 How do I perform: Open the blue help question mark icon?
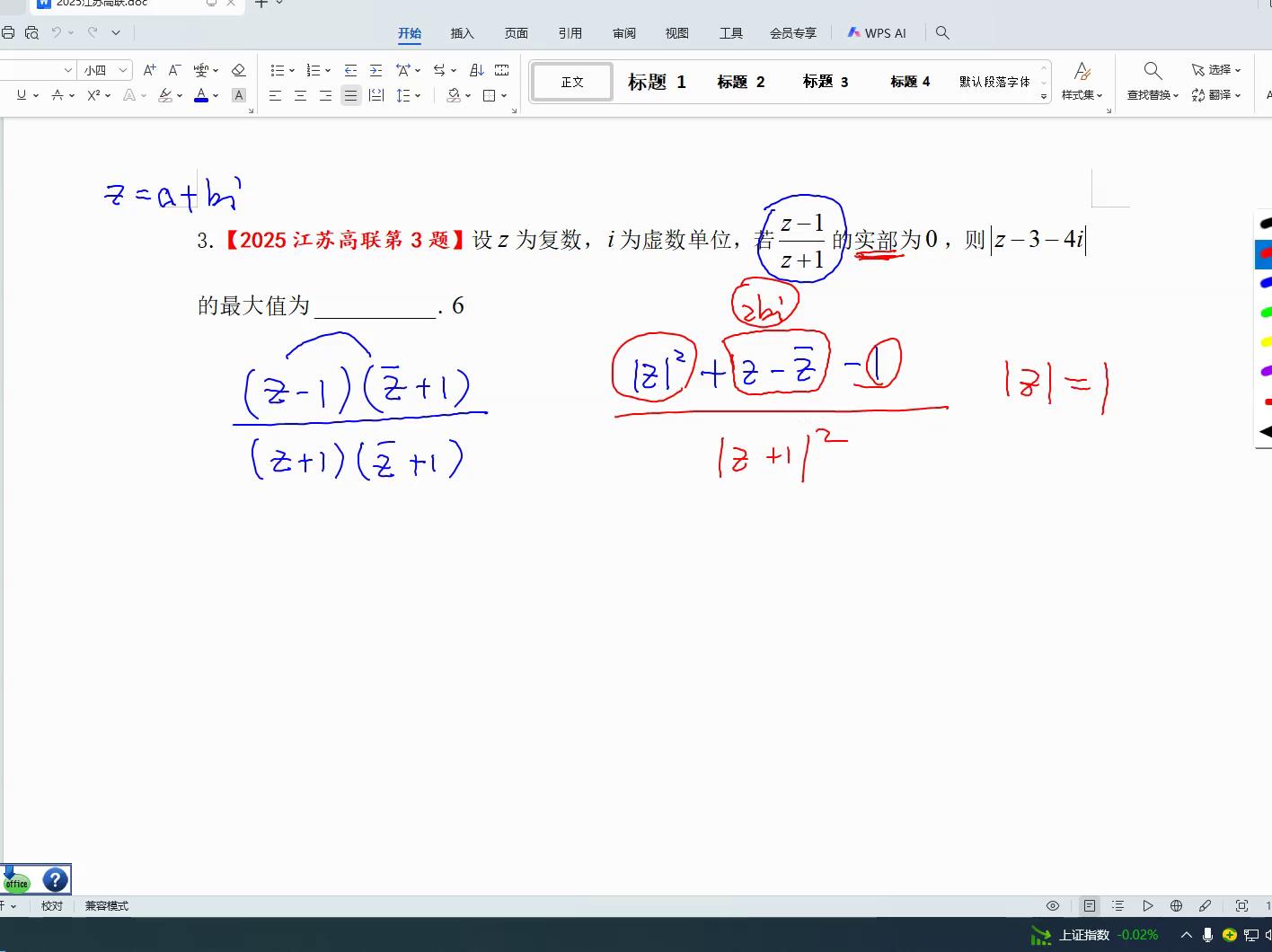(55, 880)
